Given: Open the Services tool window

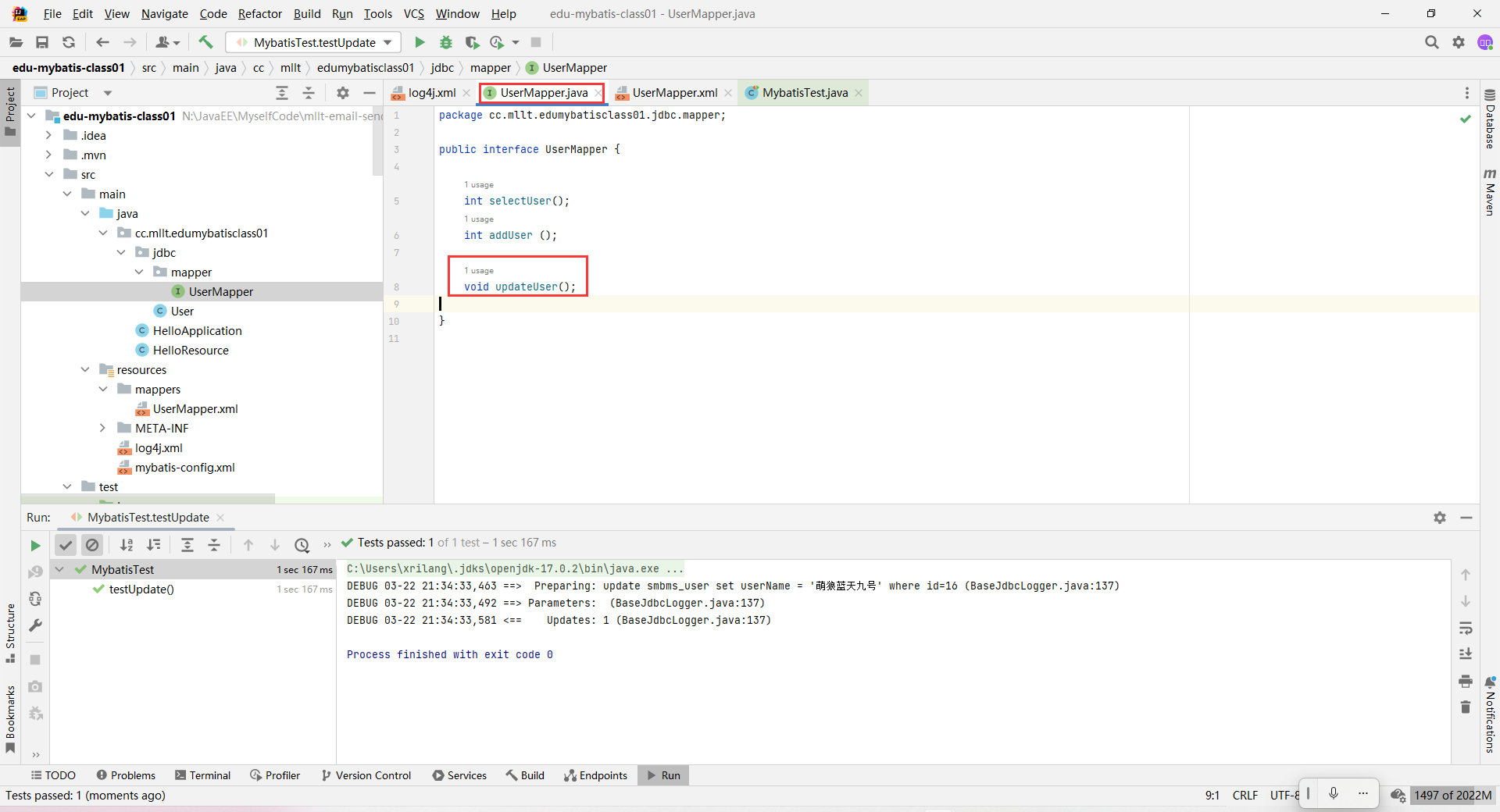Looking at the screenshot, I should 459,775.
